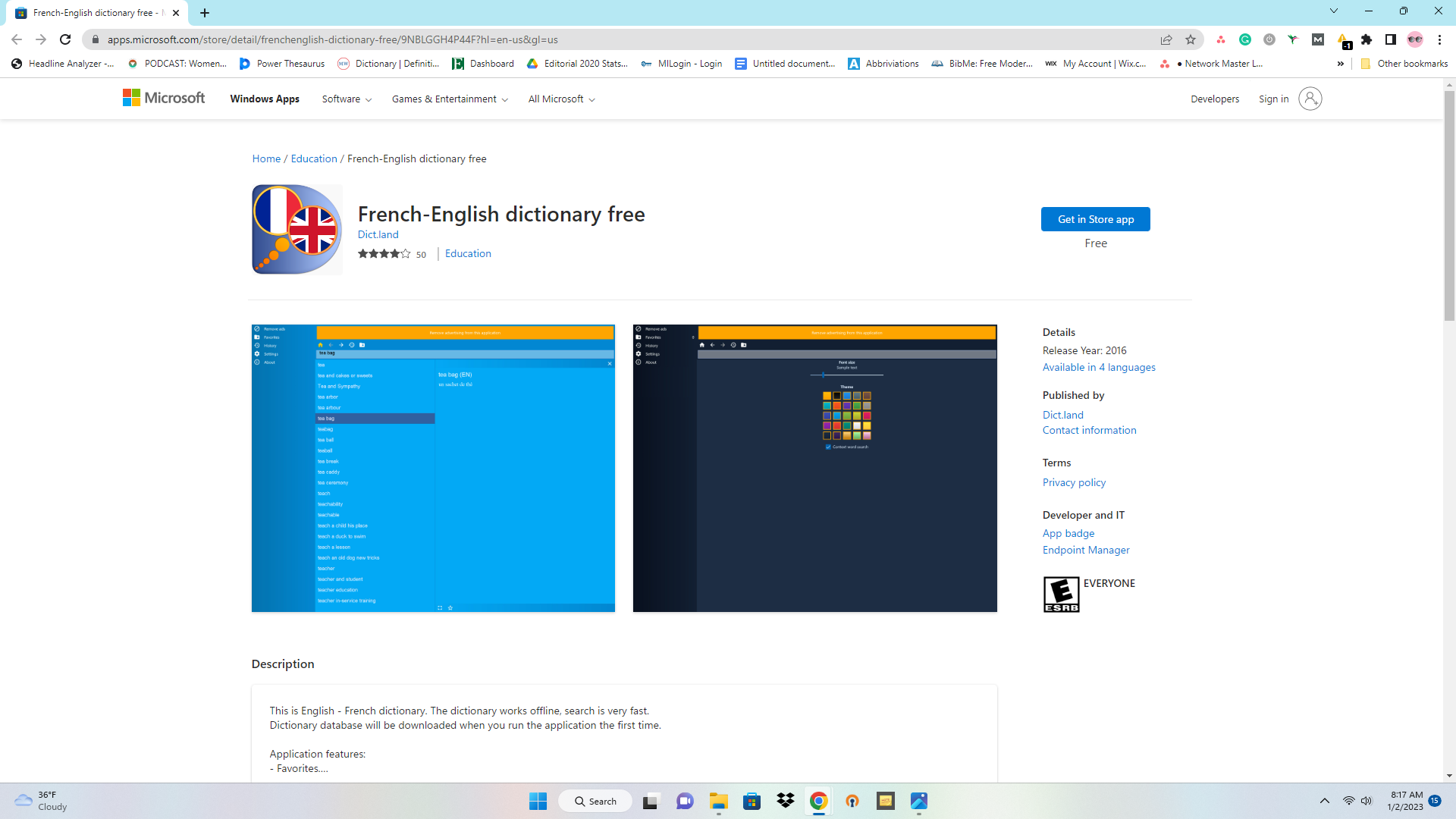This screenshot has height=819, width=1456.
Task: Reload the page with the refresh icon
Action: tap(65, 39)
